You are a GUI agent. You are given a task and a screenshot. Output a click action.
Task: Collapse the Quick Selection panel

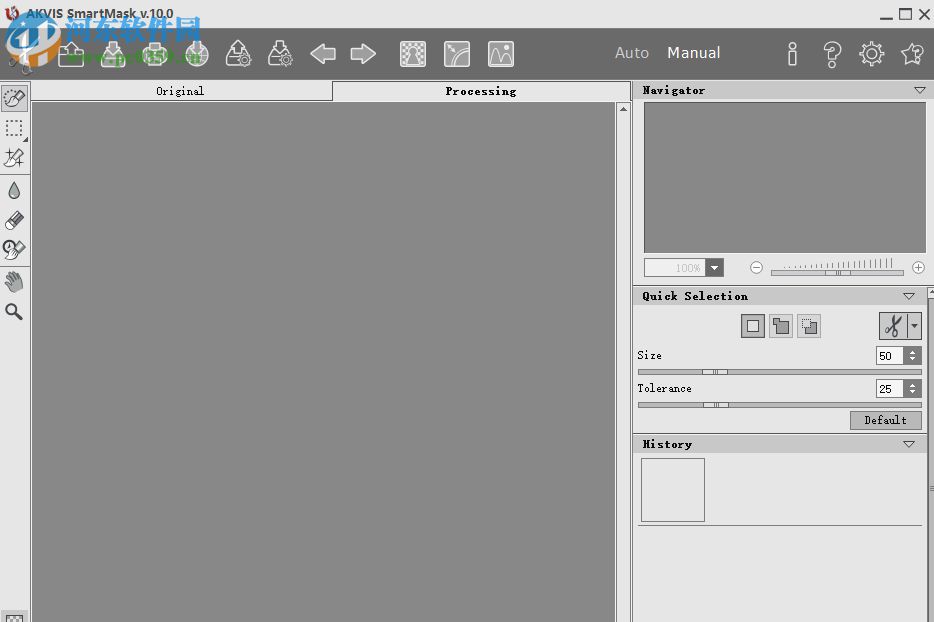pos(909,296)
